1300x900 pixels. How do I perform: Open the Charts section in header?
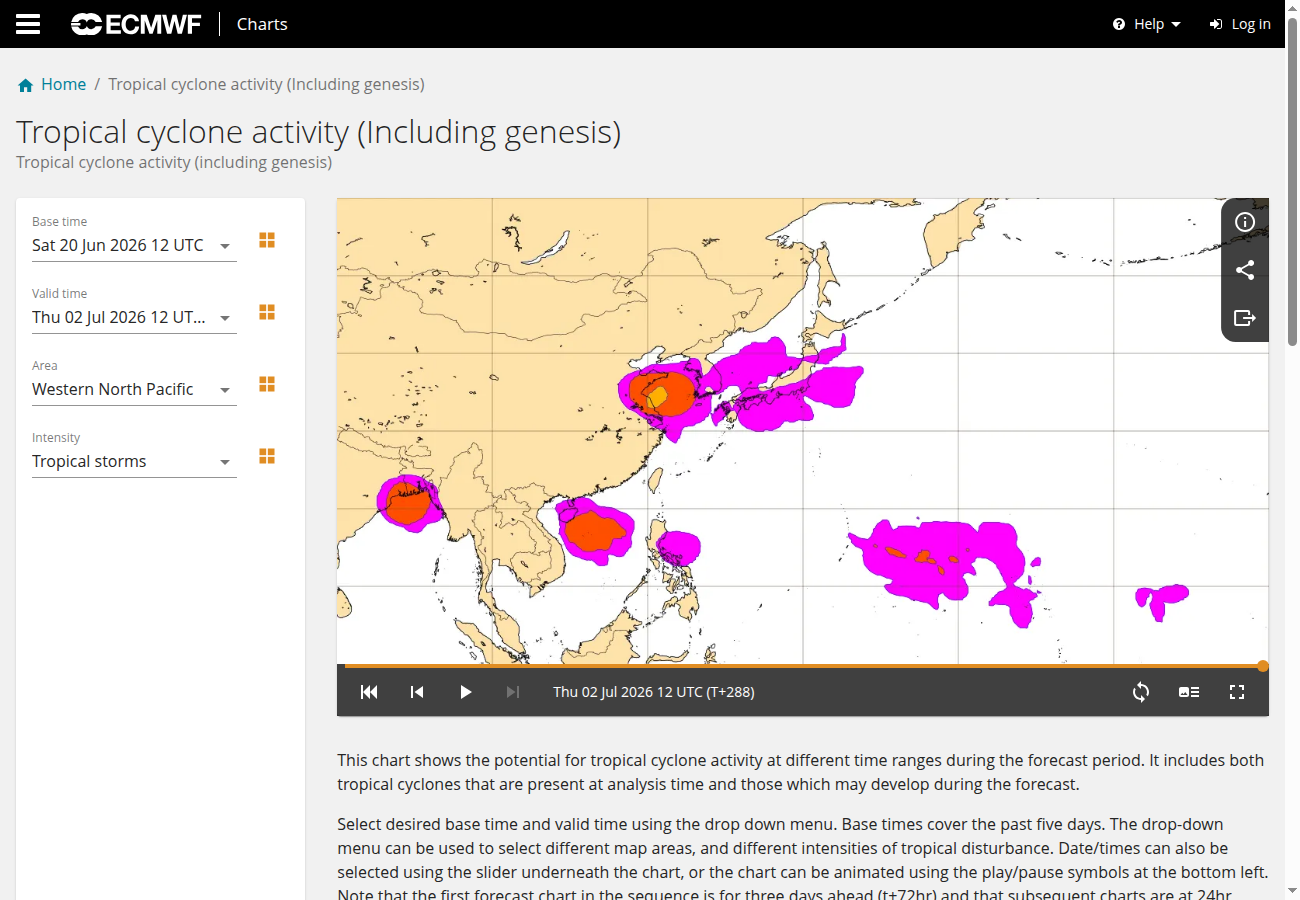click(x=262, y=24)
